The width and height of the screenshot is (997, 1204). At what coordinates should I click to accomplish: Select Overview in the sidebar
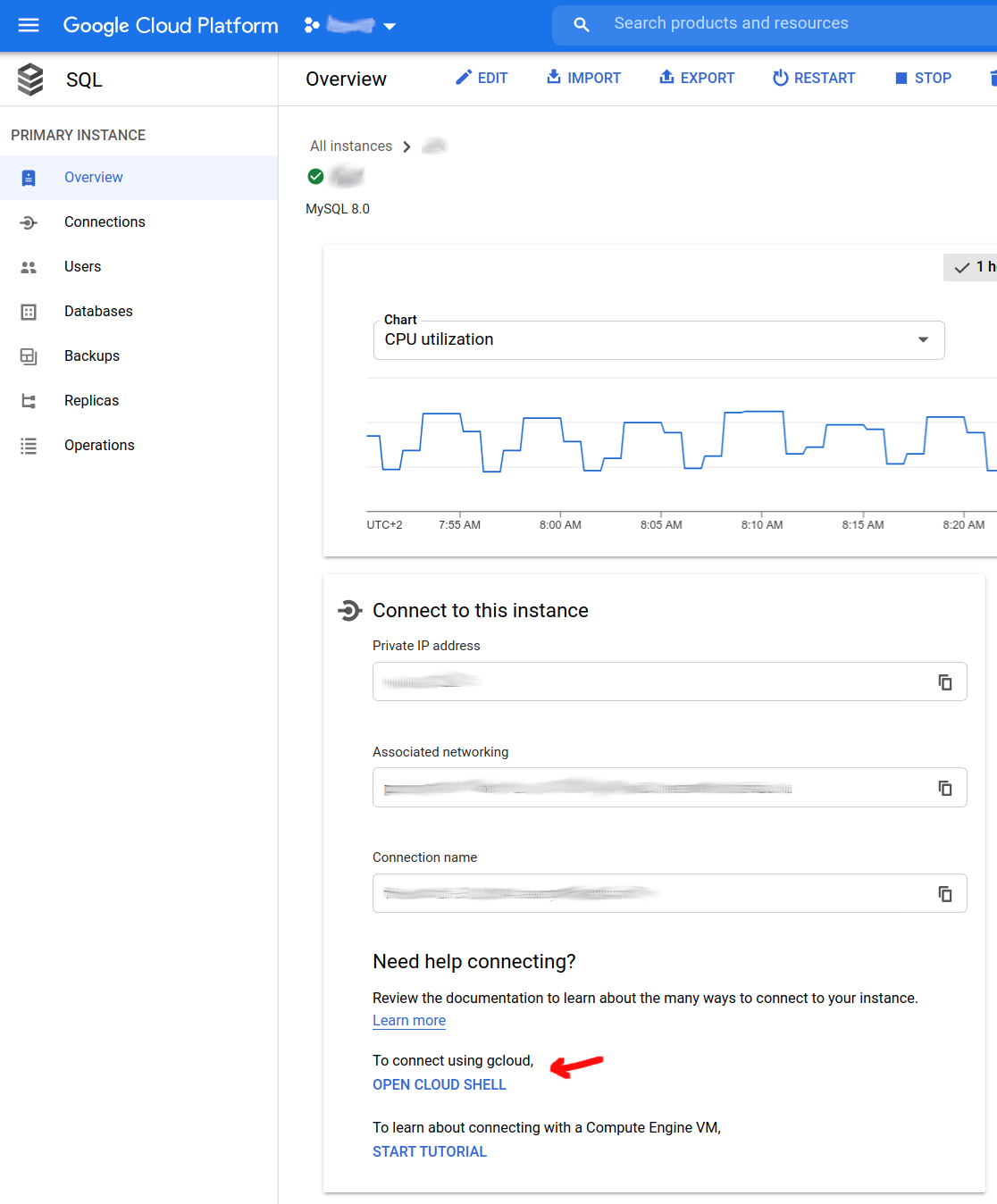[x=138, y=178]
